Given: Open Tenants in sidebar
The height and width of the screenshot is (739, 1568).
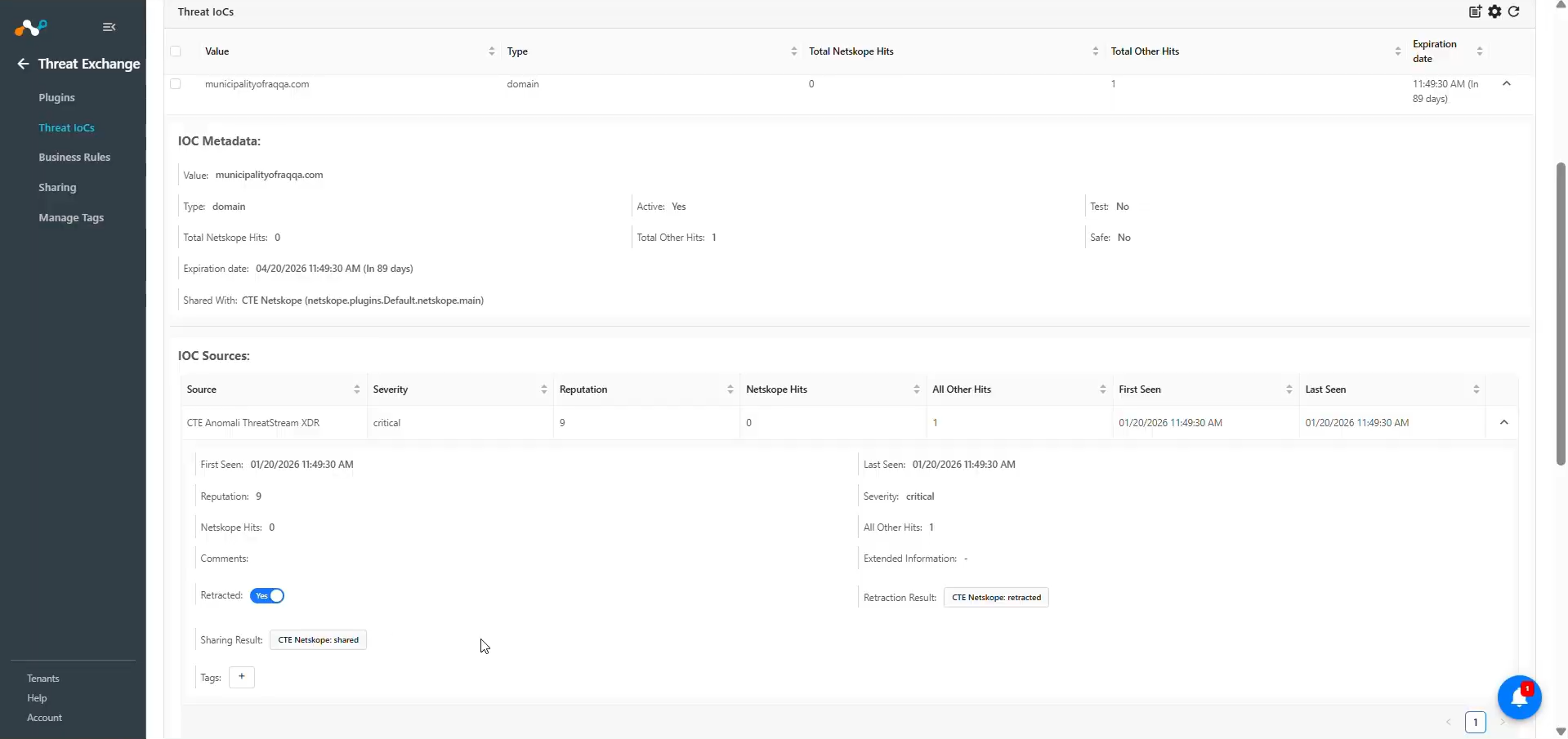Looking at the screenshot, I should [x=43, y=679].
